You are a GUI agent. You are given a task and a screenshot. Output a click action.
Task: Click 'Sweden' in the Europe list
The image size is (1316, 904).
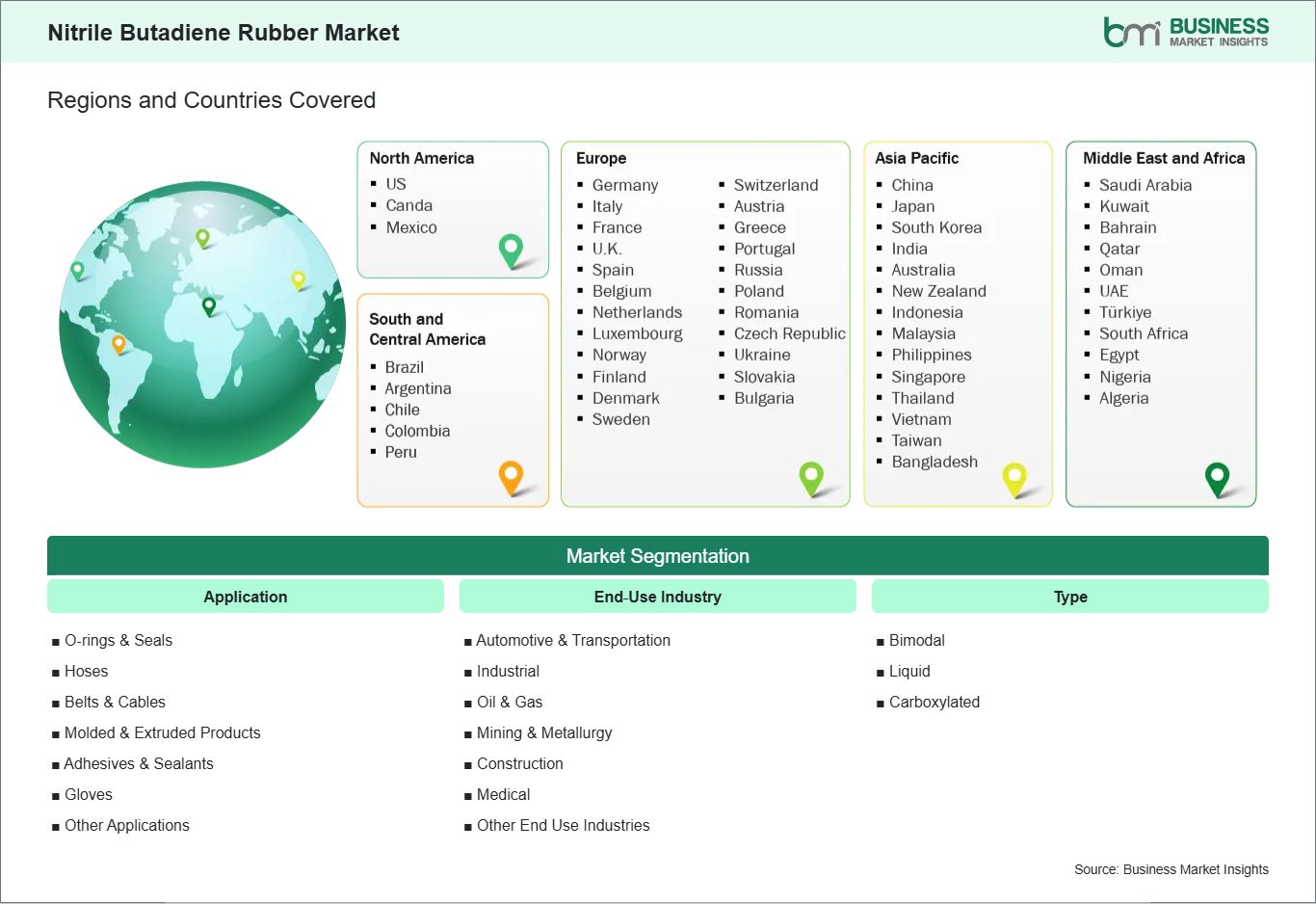pos(621,419)
